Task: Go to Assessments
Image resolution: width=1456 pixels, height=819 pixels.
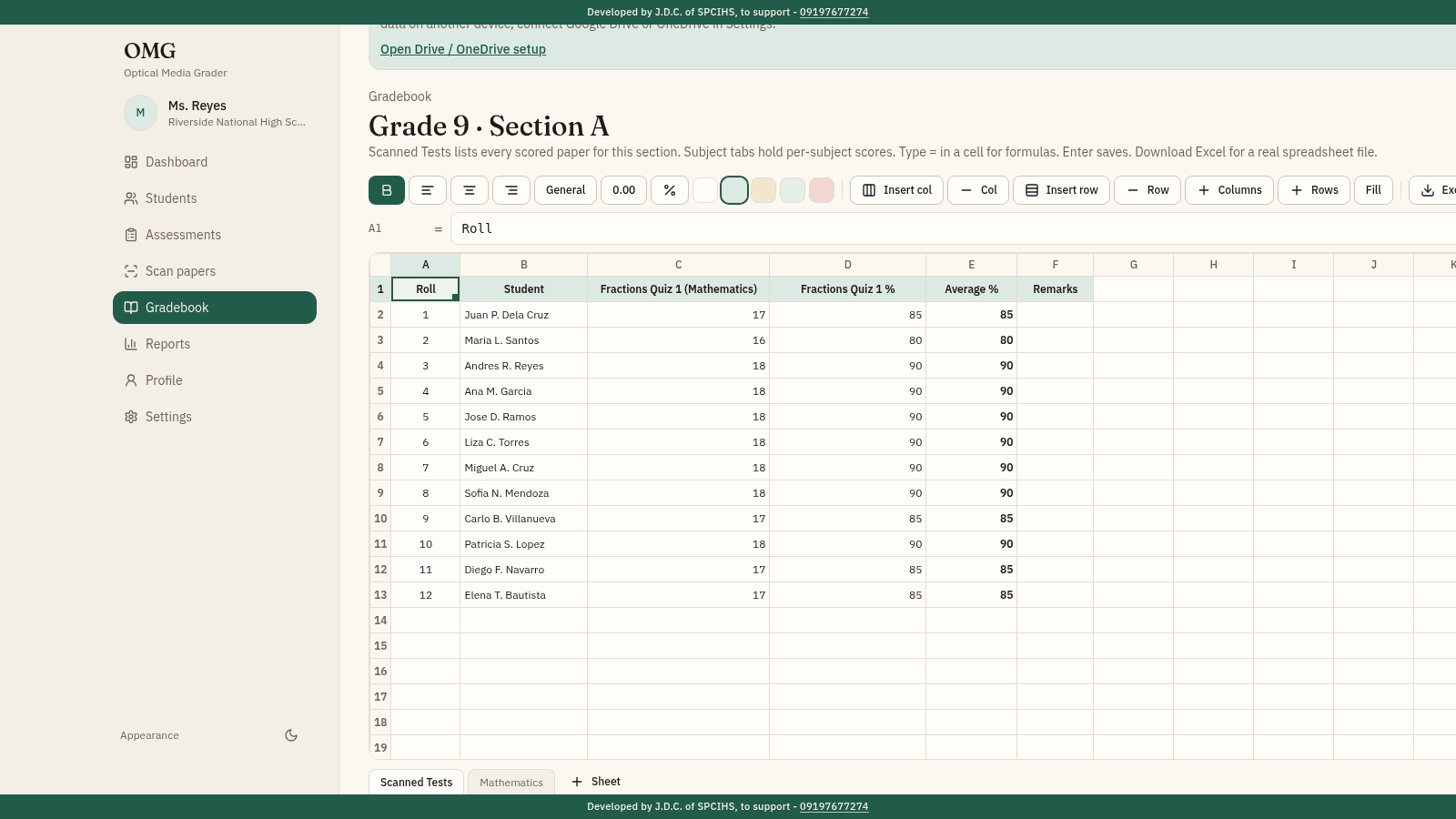Action: tap(215, 235)
